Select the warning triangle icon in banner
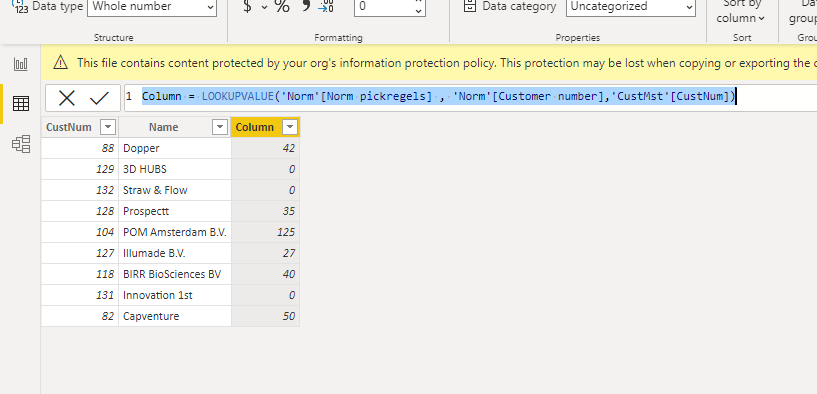817x394 pixels. tap(60, 63)
